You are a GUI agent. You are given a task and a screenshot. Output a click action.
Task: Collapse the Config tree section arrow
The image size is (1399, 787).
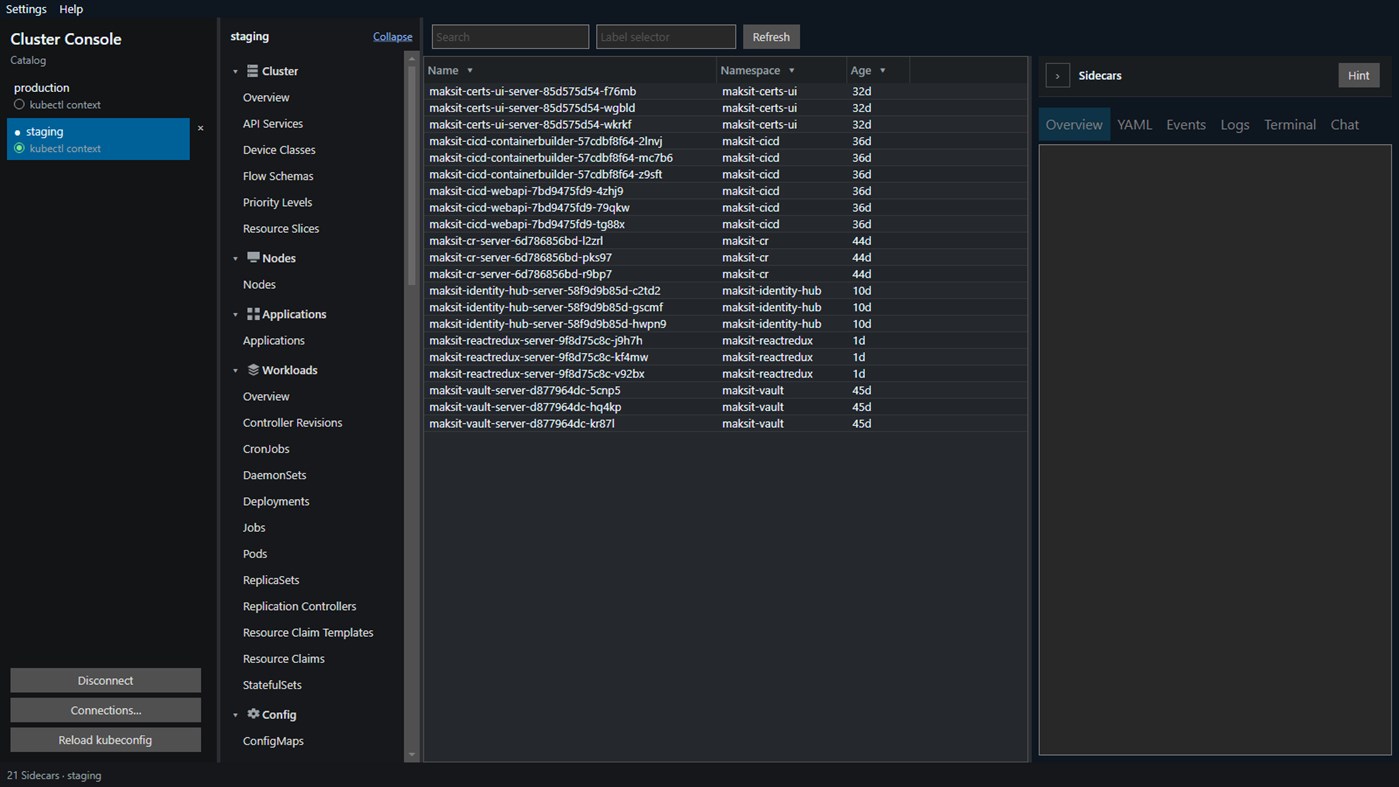(236, 715)
